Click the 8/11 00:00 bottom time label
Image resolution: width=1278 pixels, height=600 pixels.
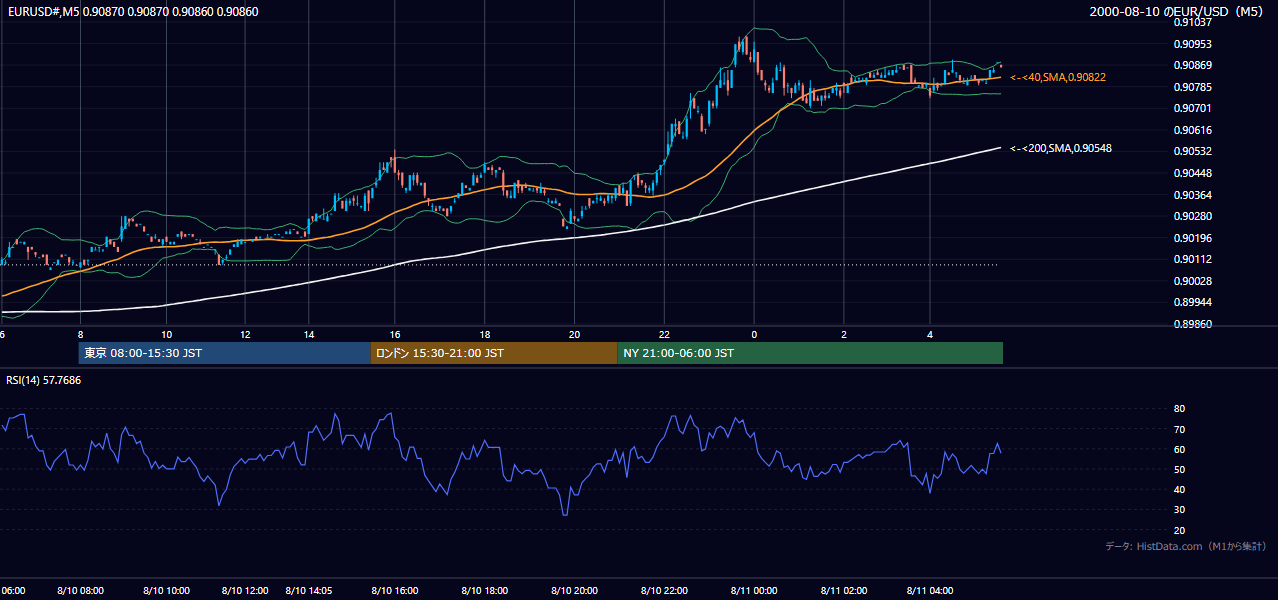click(x=755, y=590)
